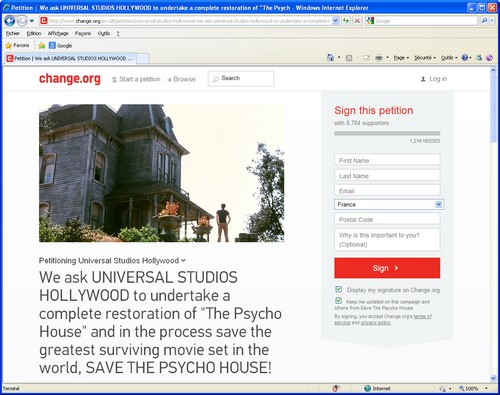Focus the change.org Search field
This screenshot has height=395, width=500.
pos(241,79)
